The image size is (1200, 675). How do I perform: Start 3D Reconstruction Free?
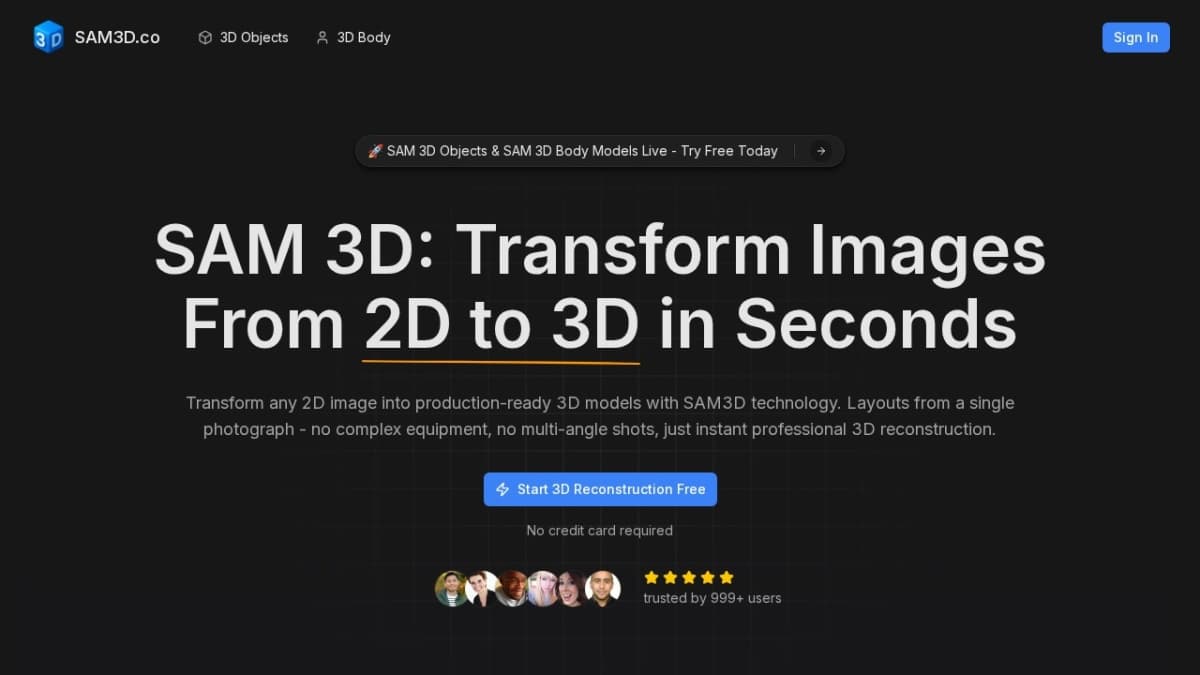(600, 489)
